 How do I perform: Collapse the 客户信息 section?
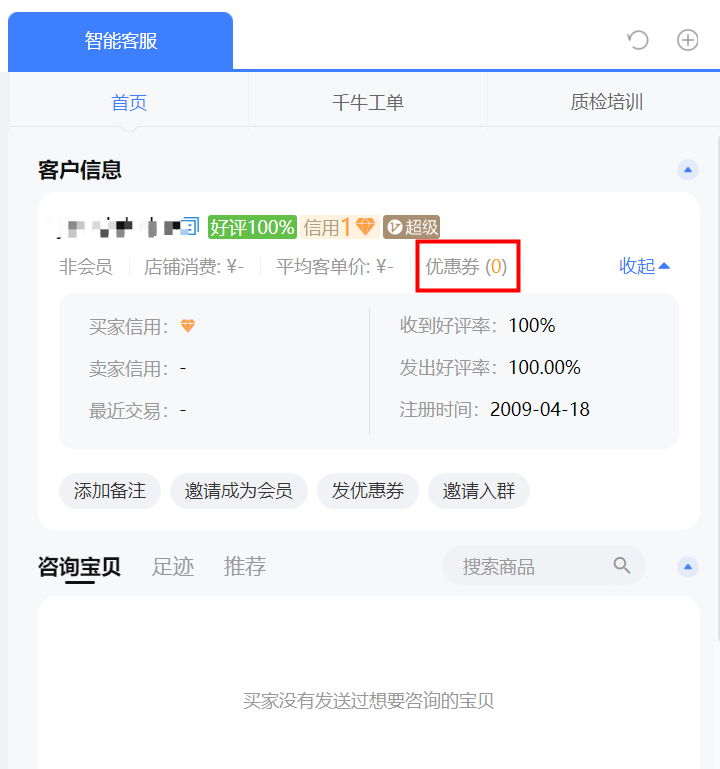pyautogui.click(x=688, y=170)
